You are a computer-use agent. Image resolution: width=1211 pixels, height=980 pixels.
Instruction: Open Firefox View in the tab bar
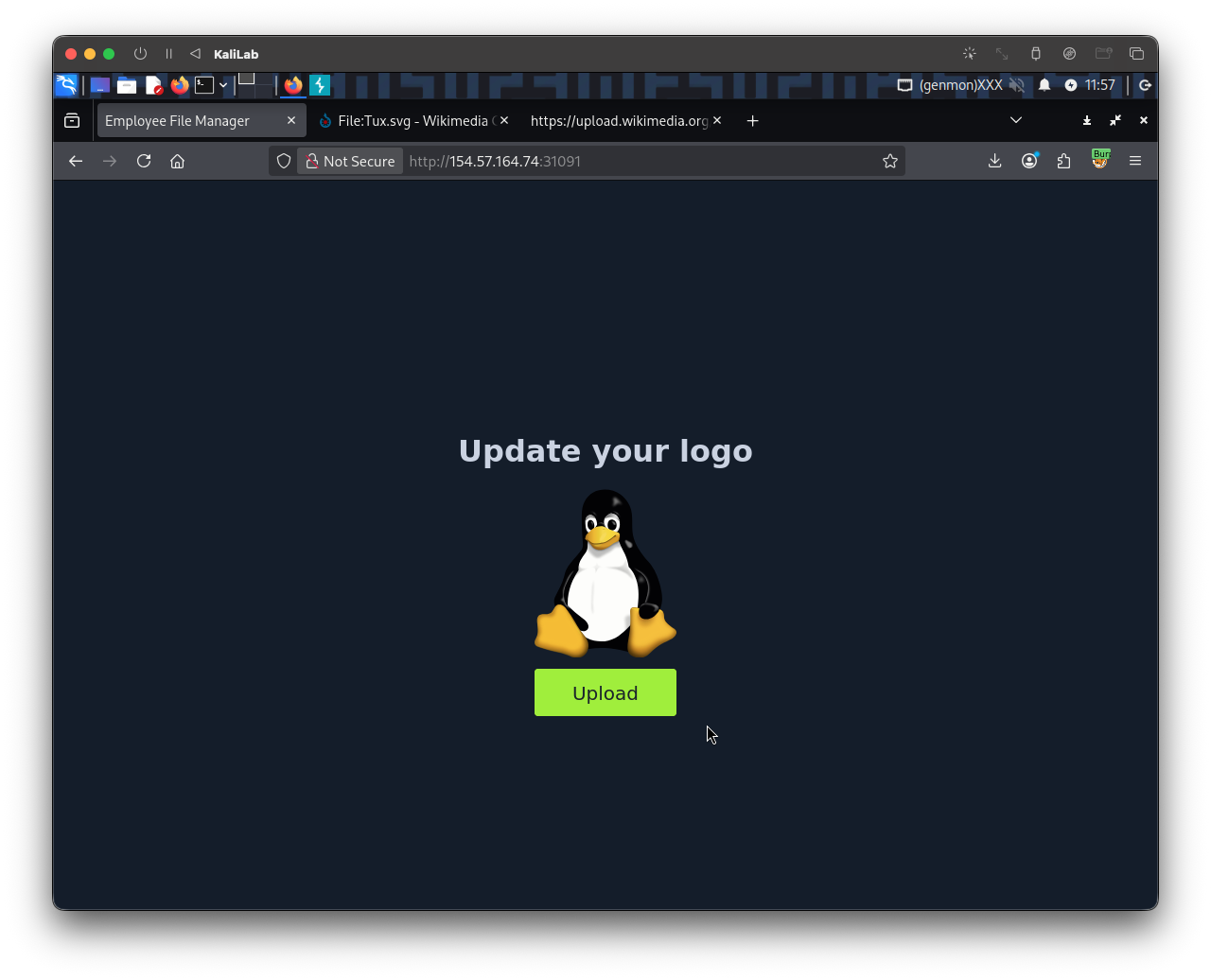click(x=72, y=120)
